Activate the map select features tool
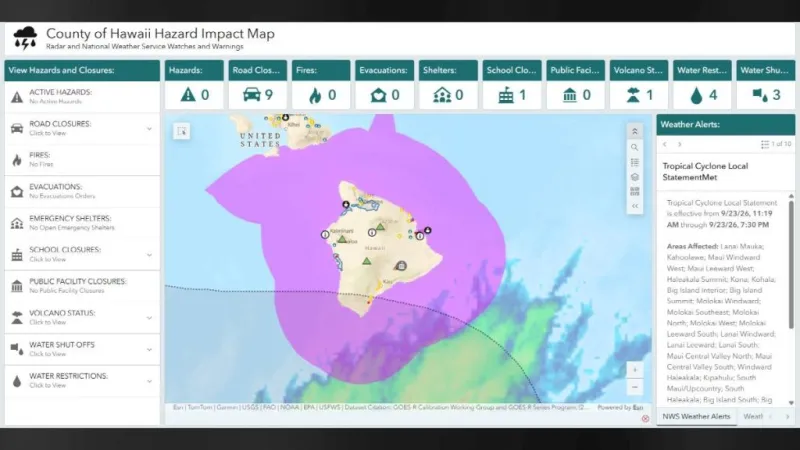This screenshot has width=800, height=450. pos(182,132)
